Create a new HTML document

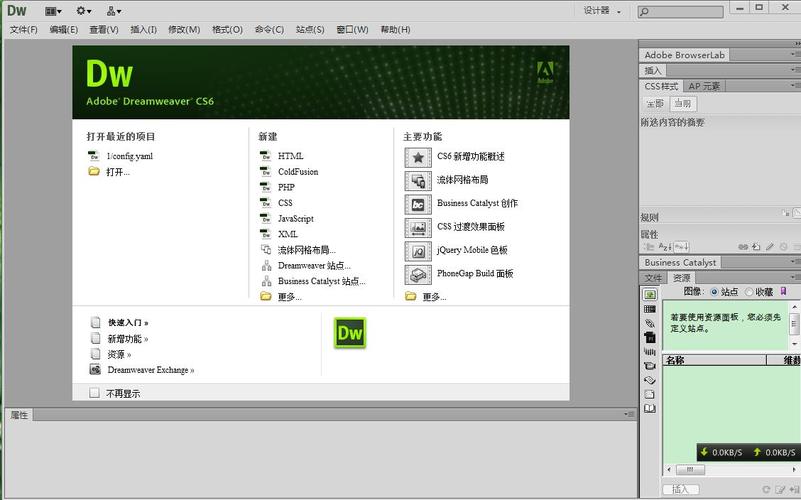tap(291, 156)
